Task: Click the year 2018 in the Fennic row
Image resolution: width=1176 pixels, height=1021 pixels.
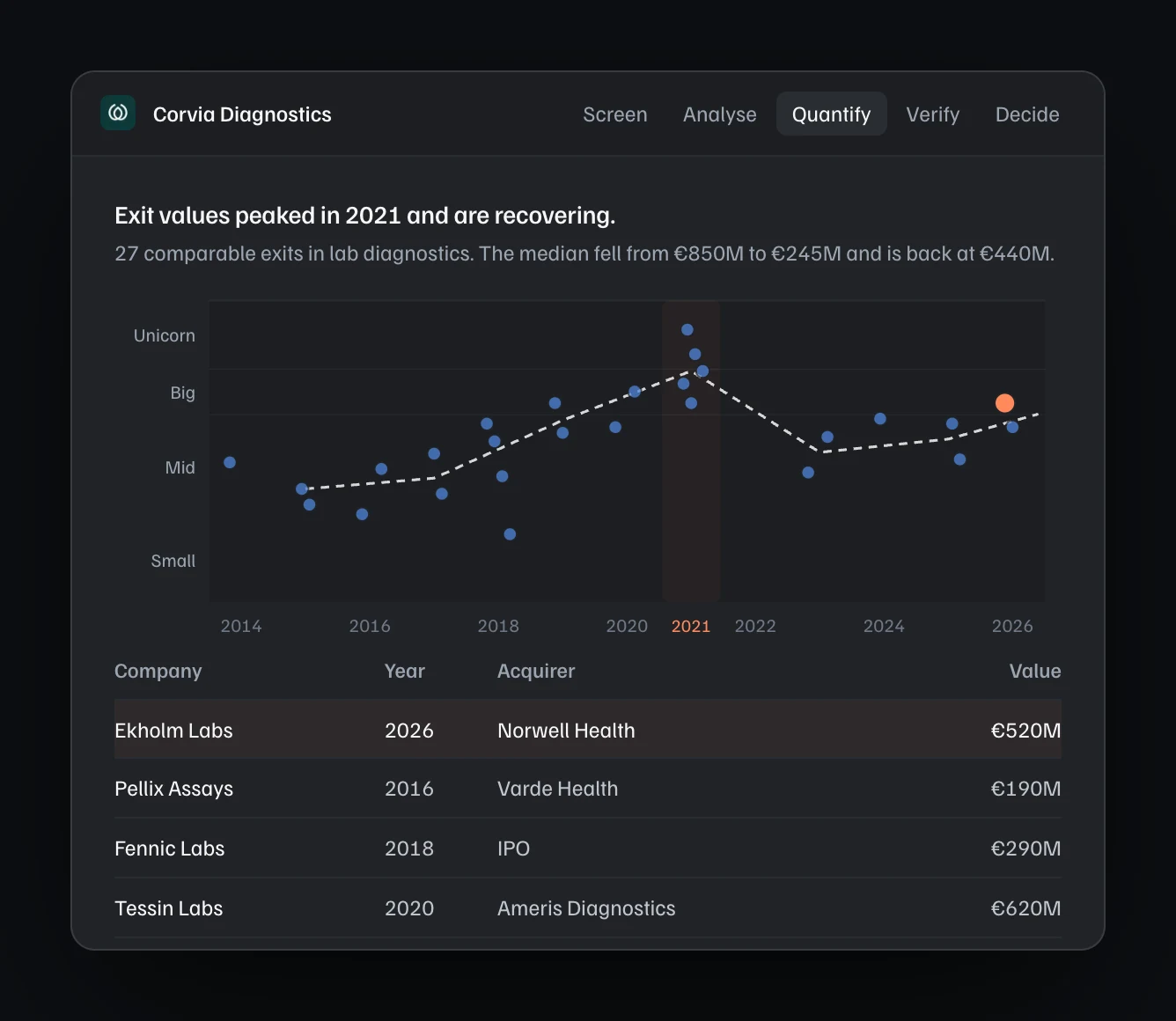Action: pyautogui.click(x=409, y=848)
